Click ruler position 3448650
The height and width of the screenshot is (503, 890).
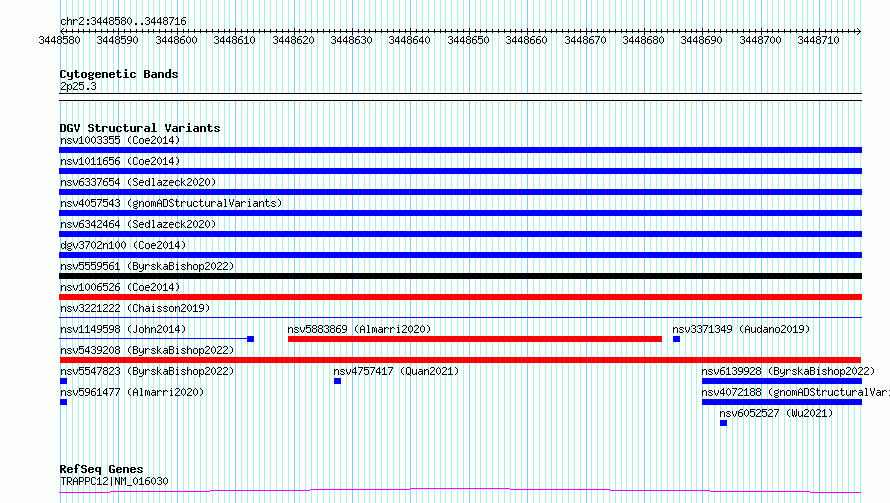click(x=468, y=40)
